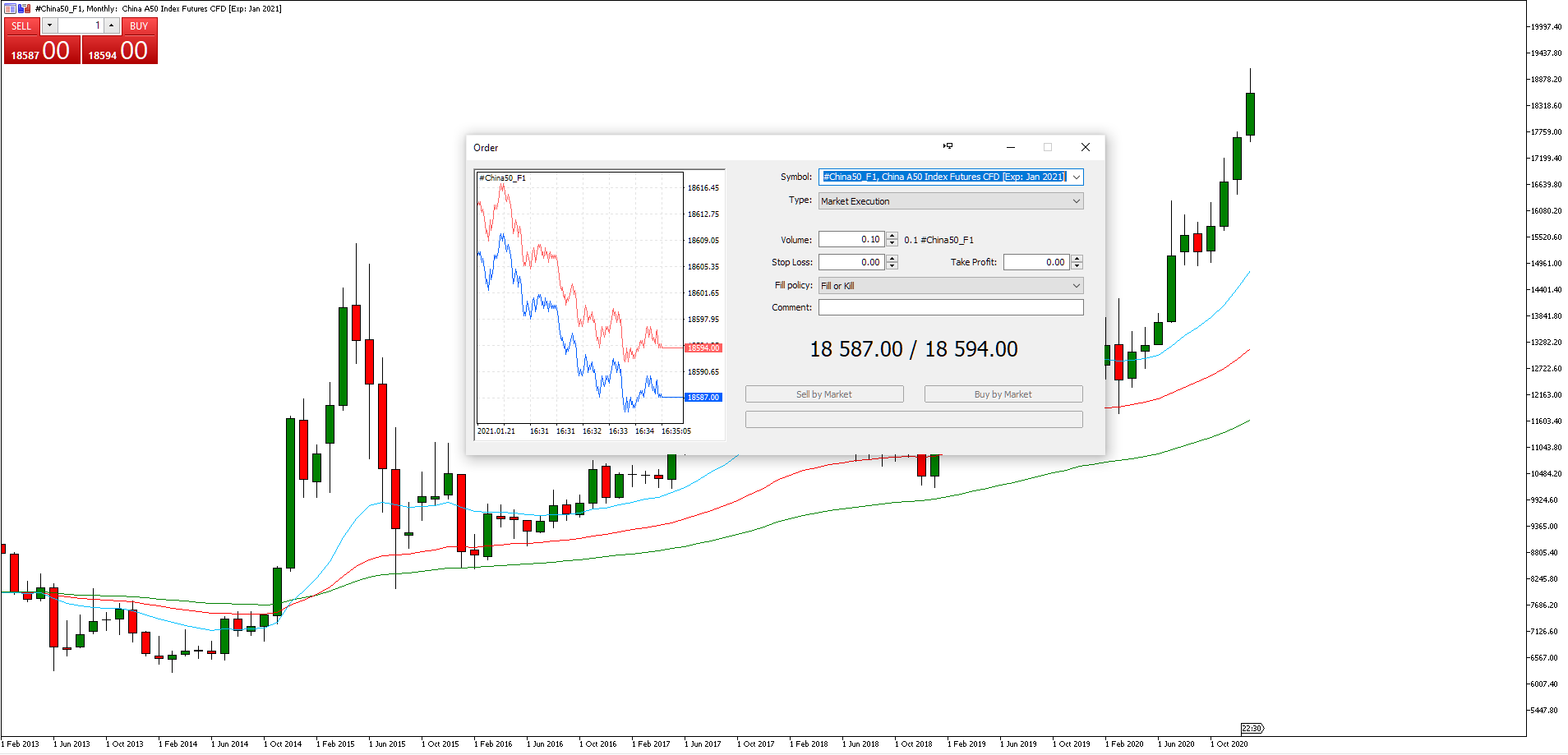Click the 5447.80 price label on price scale
Image resolution: width=1568 pixels, height=755 pixels.
[1544, 711]
